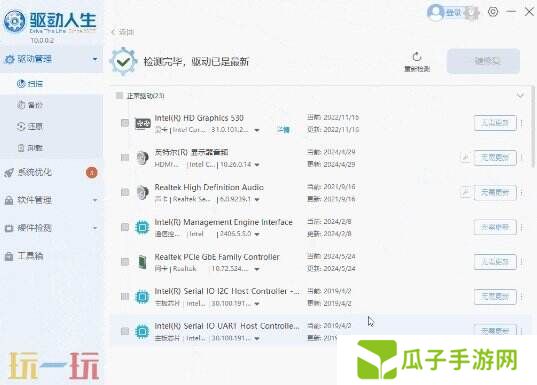
Task: Check the Intel Management Engine Interface checkbox
Action: (x=125, y=227)
